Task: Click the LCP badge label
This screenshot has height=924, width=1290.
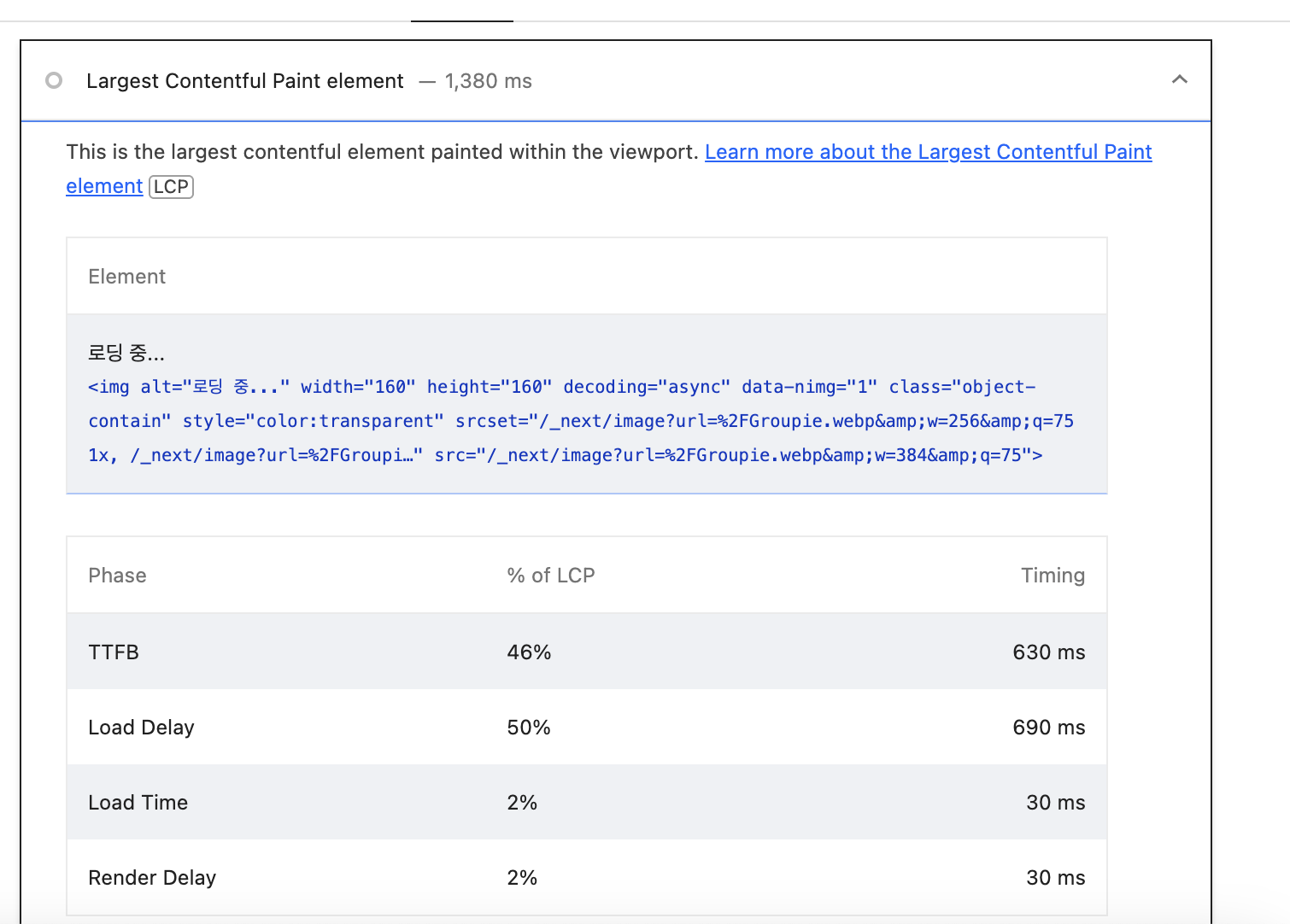Action: [x=171, y=187]
